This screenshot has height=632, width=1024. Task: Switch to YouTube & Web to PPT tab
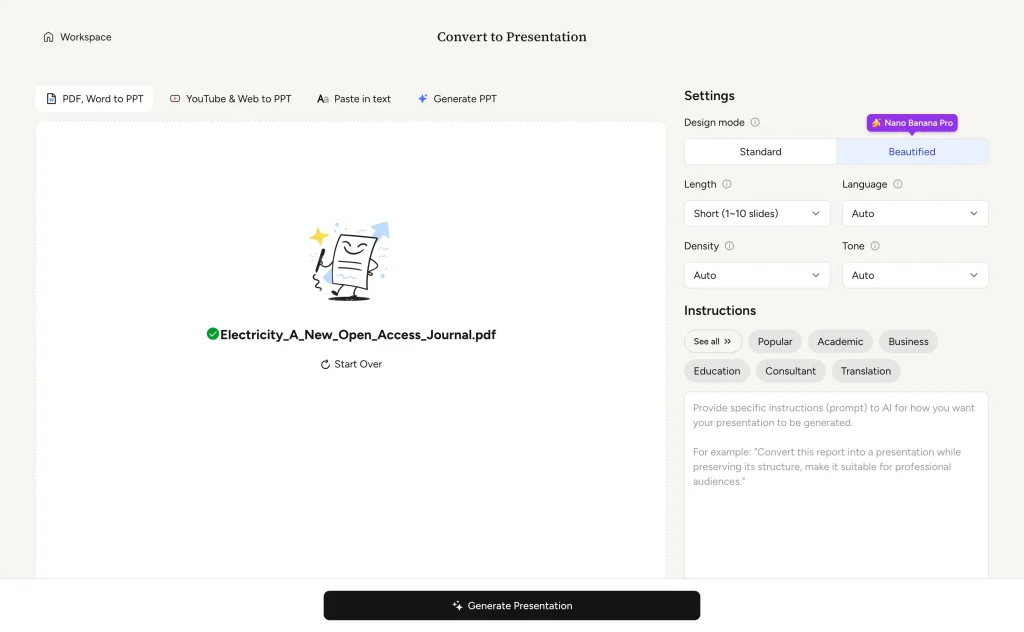pyautogui.click(x=231, y=99)
